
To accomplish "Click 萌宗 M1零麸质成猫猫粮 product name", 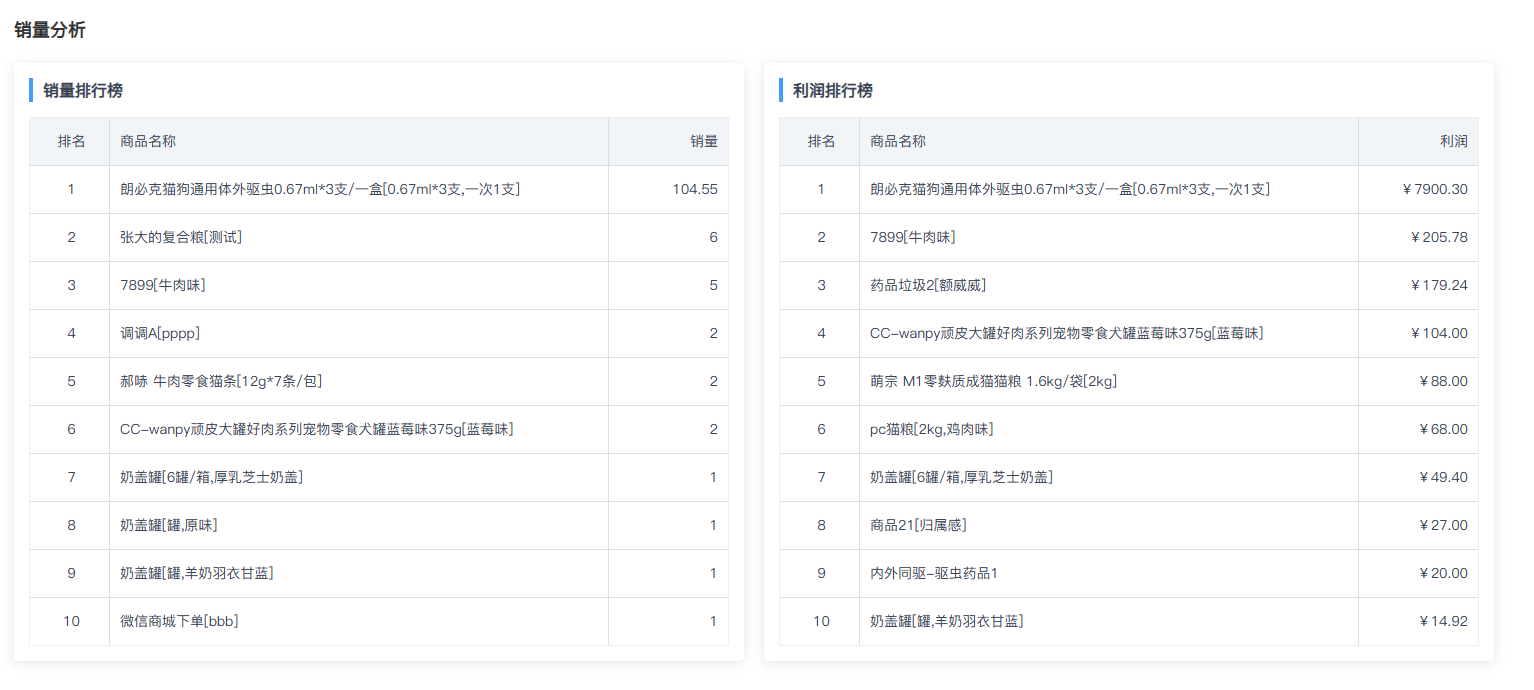I will [993, 382].
